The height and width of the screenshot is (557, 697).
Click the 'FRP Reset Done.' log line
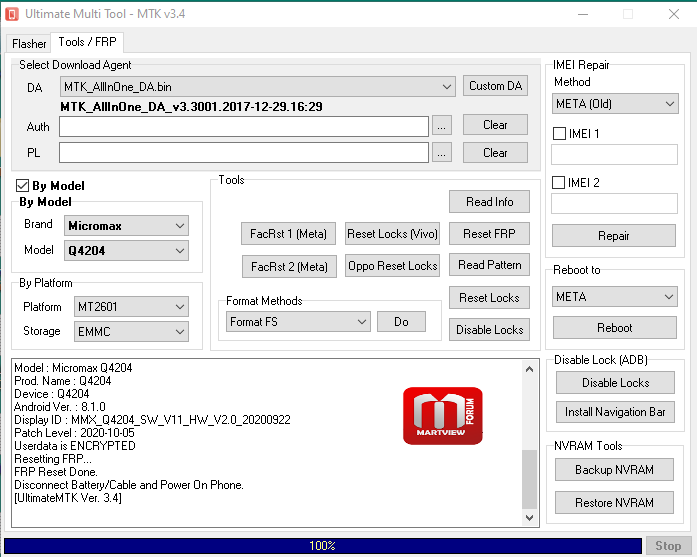[56, 472]
